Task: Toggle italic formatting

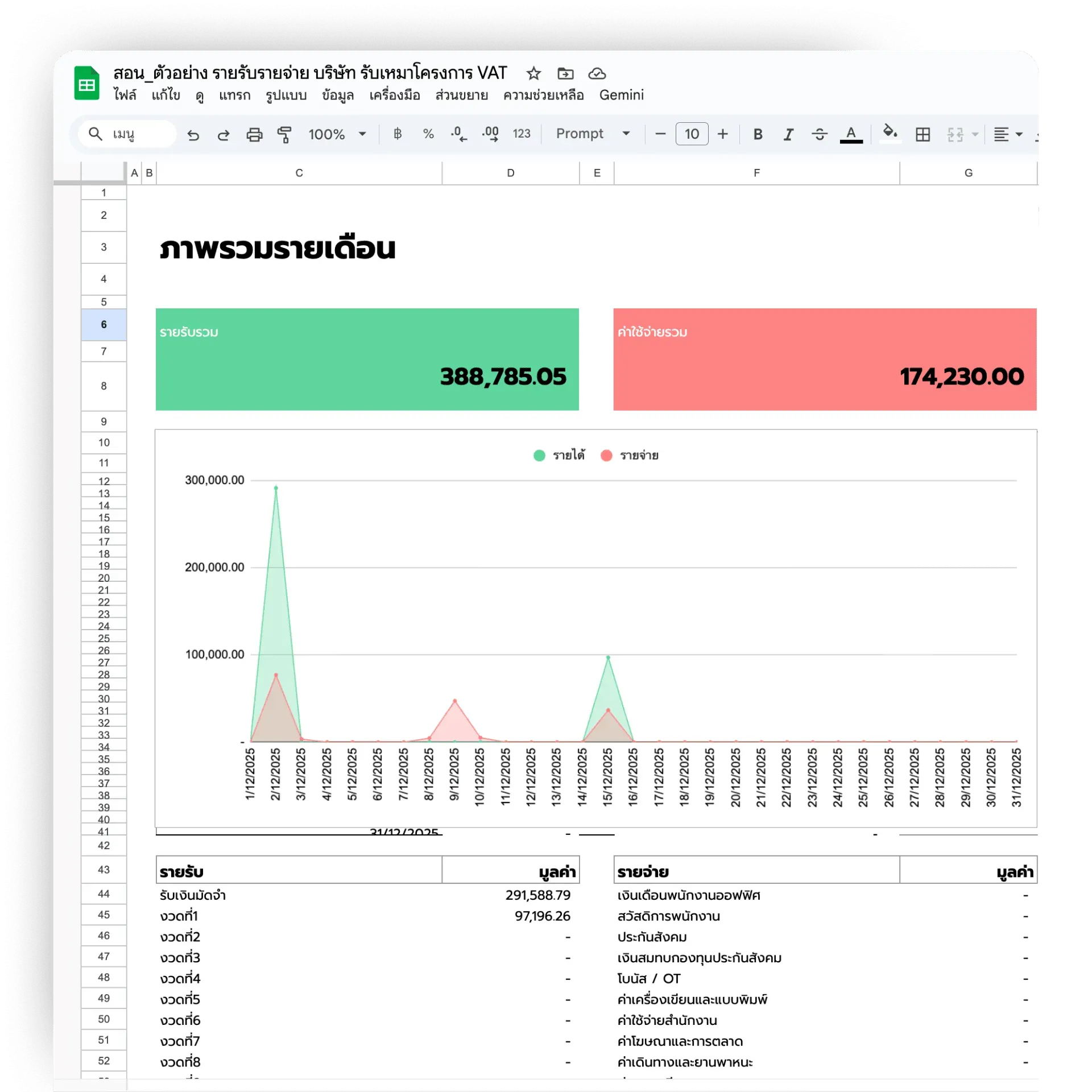Action: coord(788,134)
